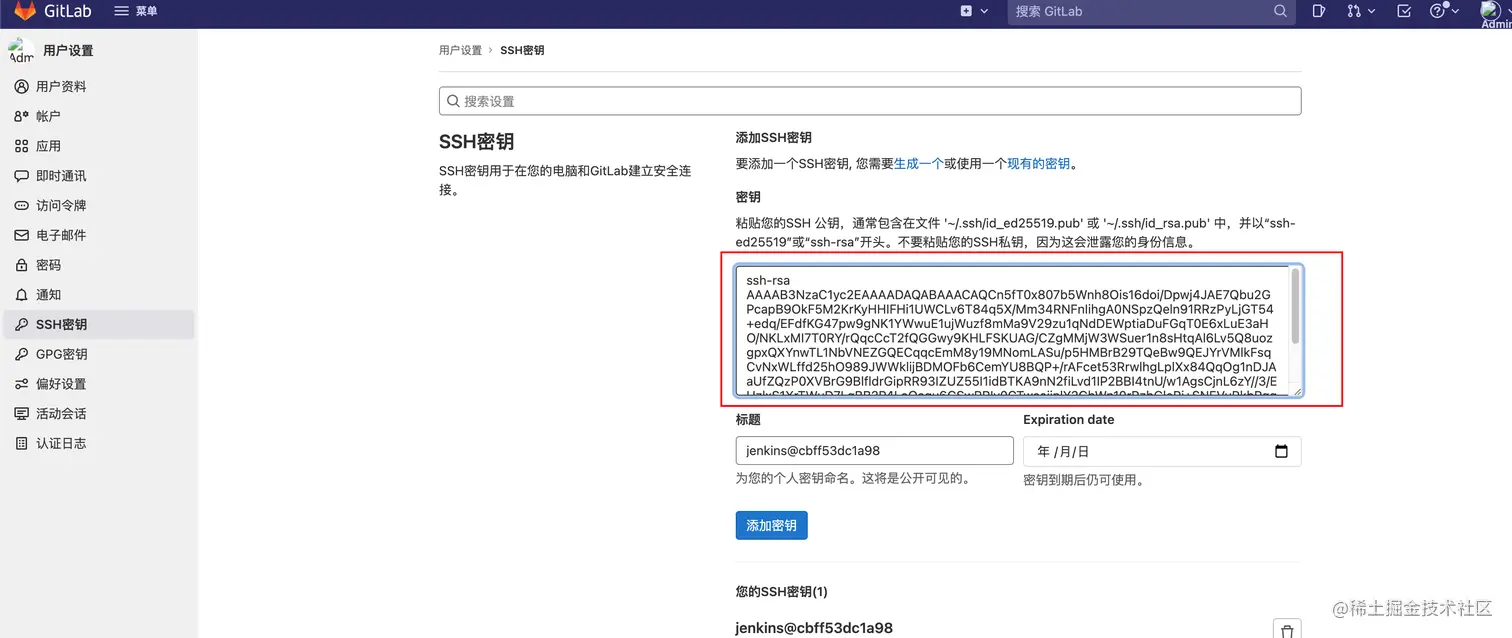Click the 偏好设置 sliders icon

tap(21, 384)
